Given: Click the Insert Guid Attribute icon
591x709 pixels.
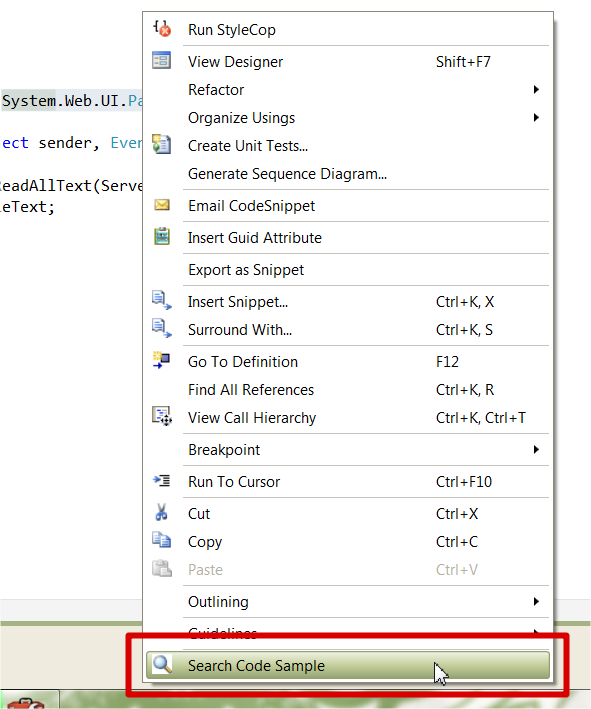Looking at the screenshot, I should (x=161, y=236).
